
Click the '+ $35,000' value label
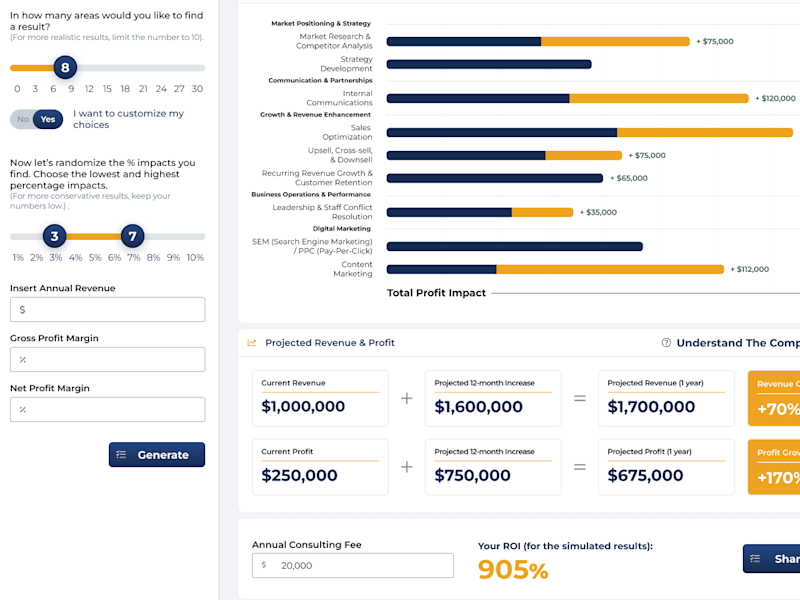click(598, 212)
